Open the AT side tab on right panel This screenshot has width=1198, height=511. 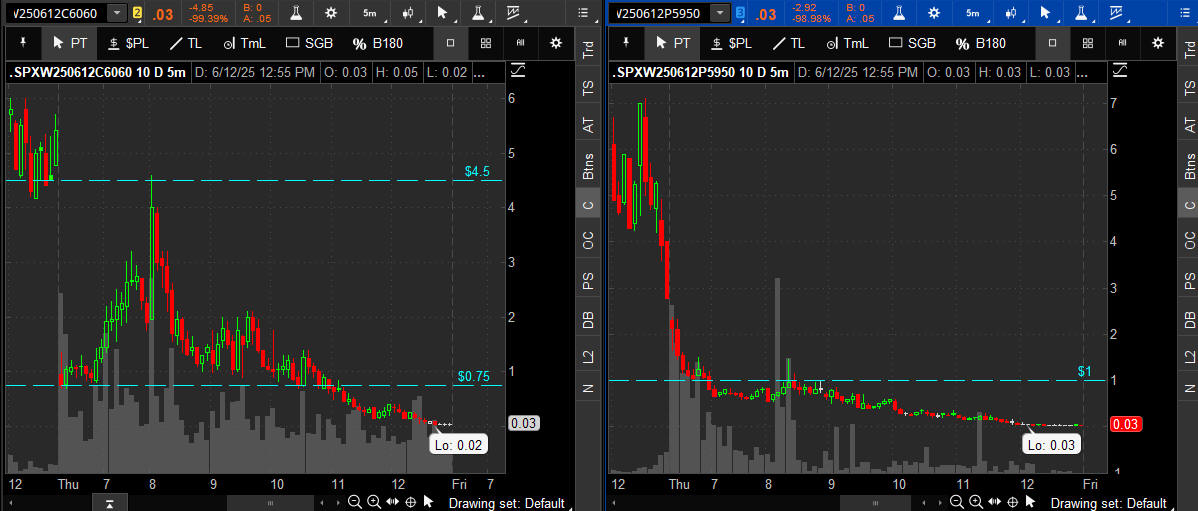(x=1189, y=124)
